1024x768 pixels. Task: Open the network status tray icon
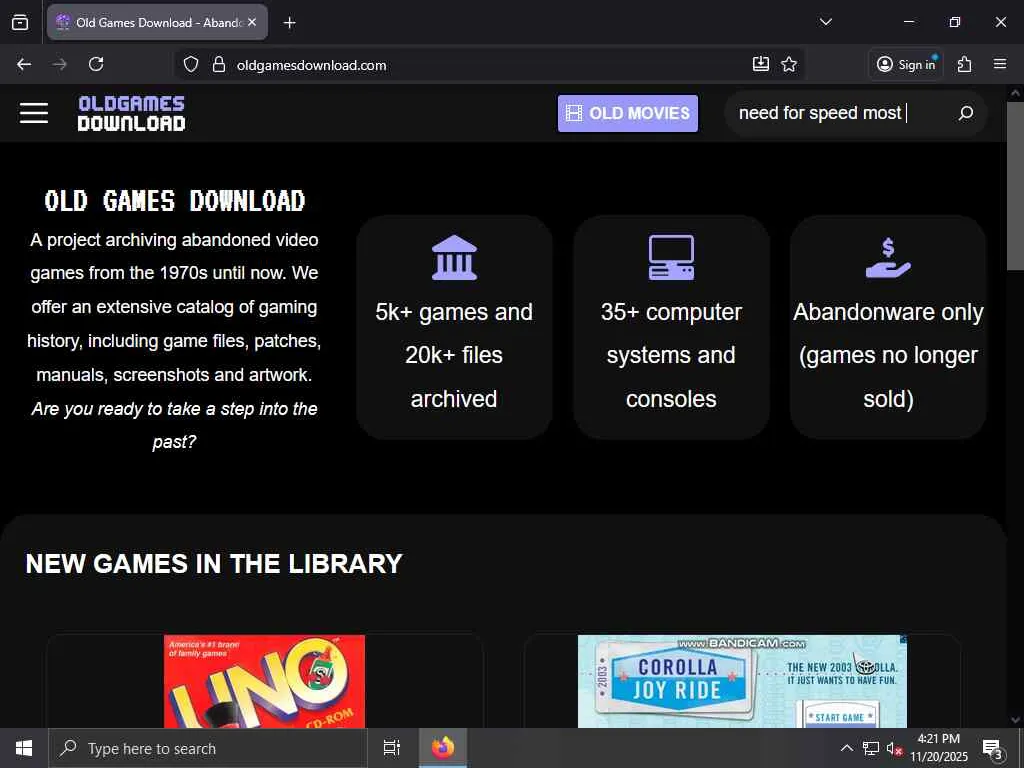point(871,748)
